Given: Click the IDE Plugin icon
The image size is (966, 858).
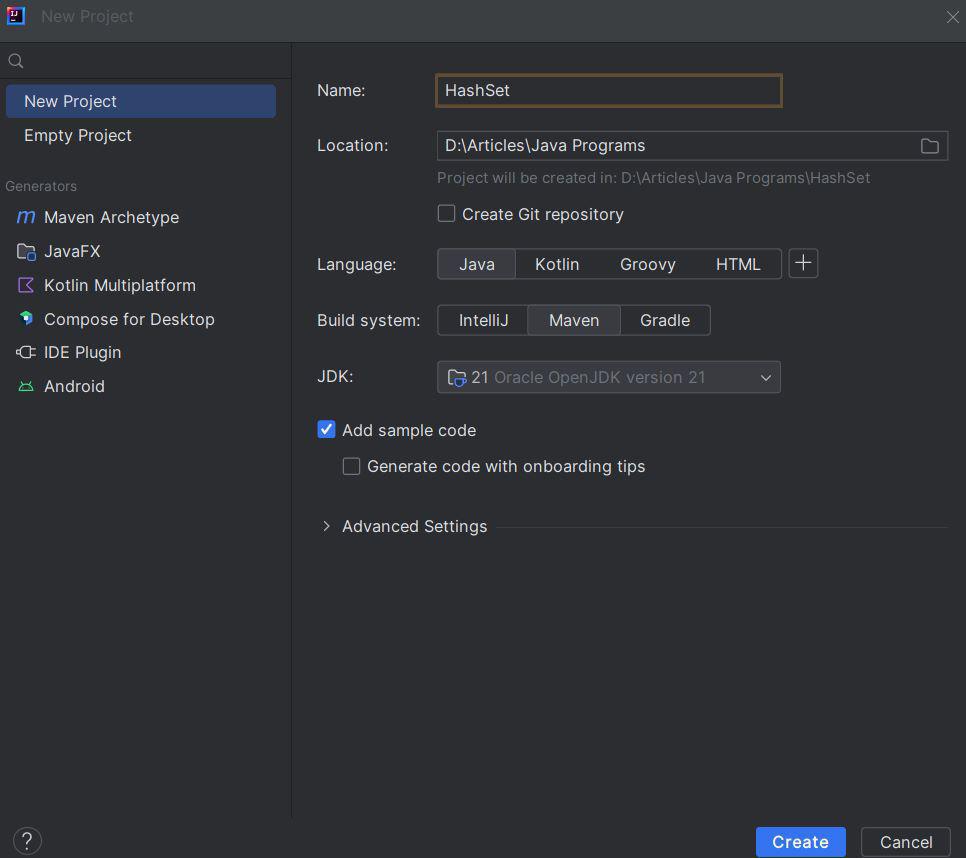Looking at the screenshot, I should tap(26, 352).
